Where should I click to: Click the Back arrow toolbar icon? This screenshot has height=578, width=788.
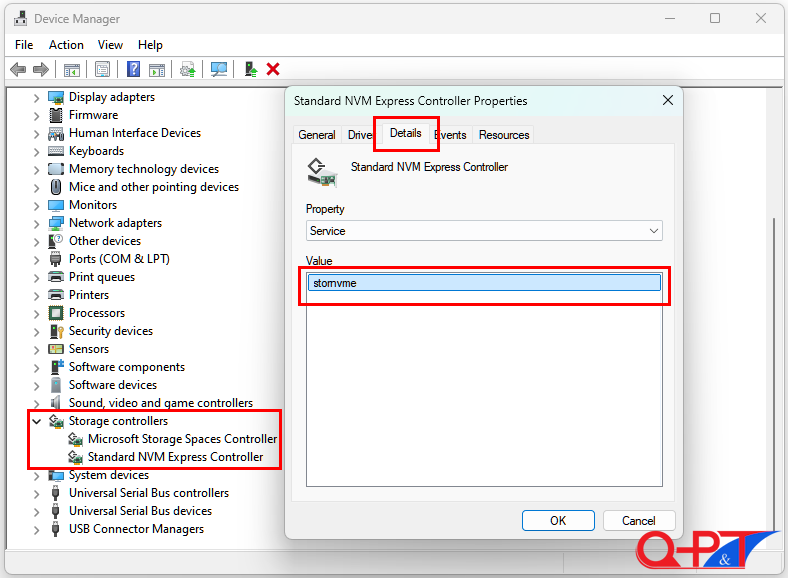(17, 69)
